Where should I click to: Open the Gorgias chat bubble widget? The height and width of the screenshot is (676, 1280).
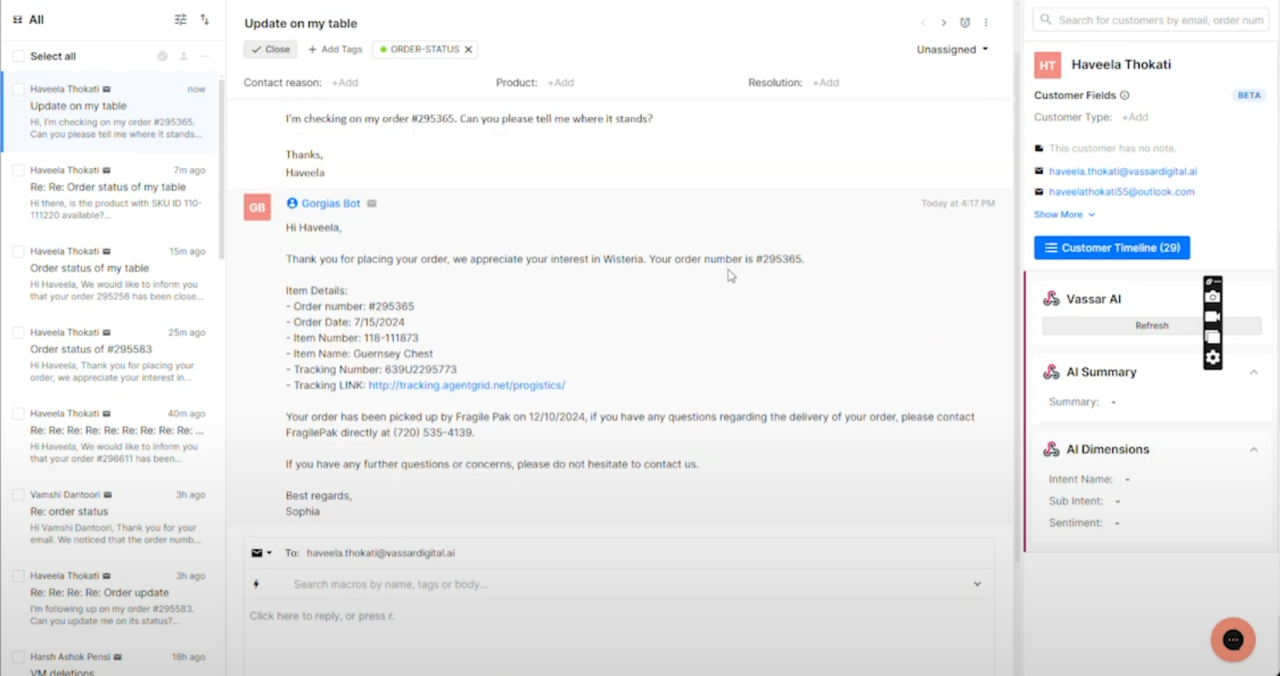point(1233,640)
